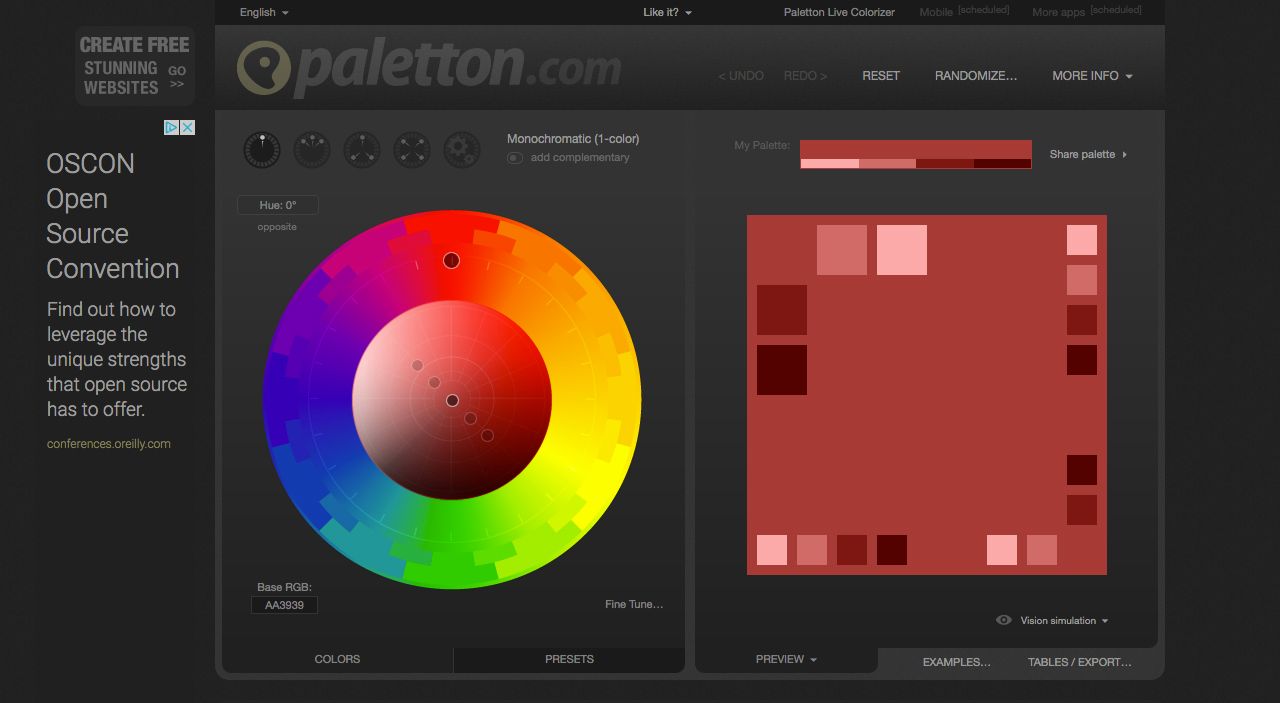The height and width of the screenshot is (703, 1280).
Task: Open the Vision simulation dropdown
Action: pyautogui.click(x=1064, y=620)
